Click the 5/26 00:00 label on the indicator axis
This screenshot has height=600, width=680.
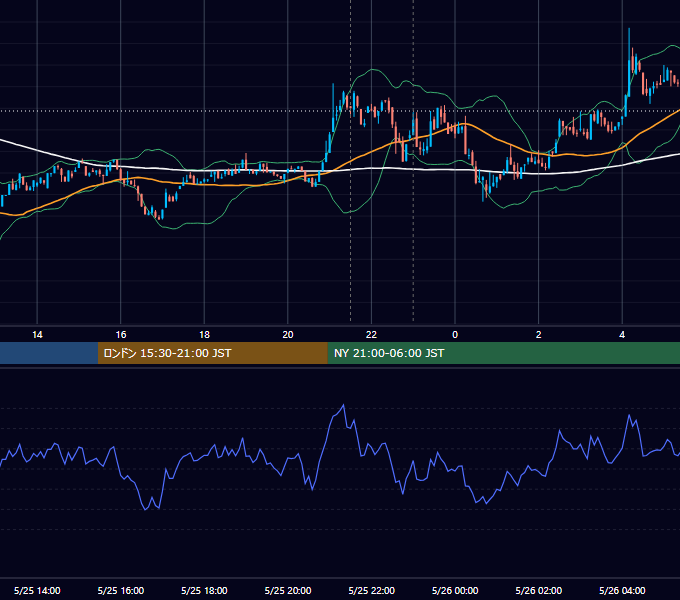(455, 590)
